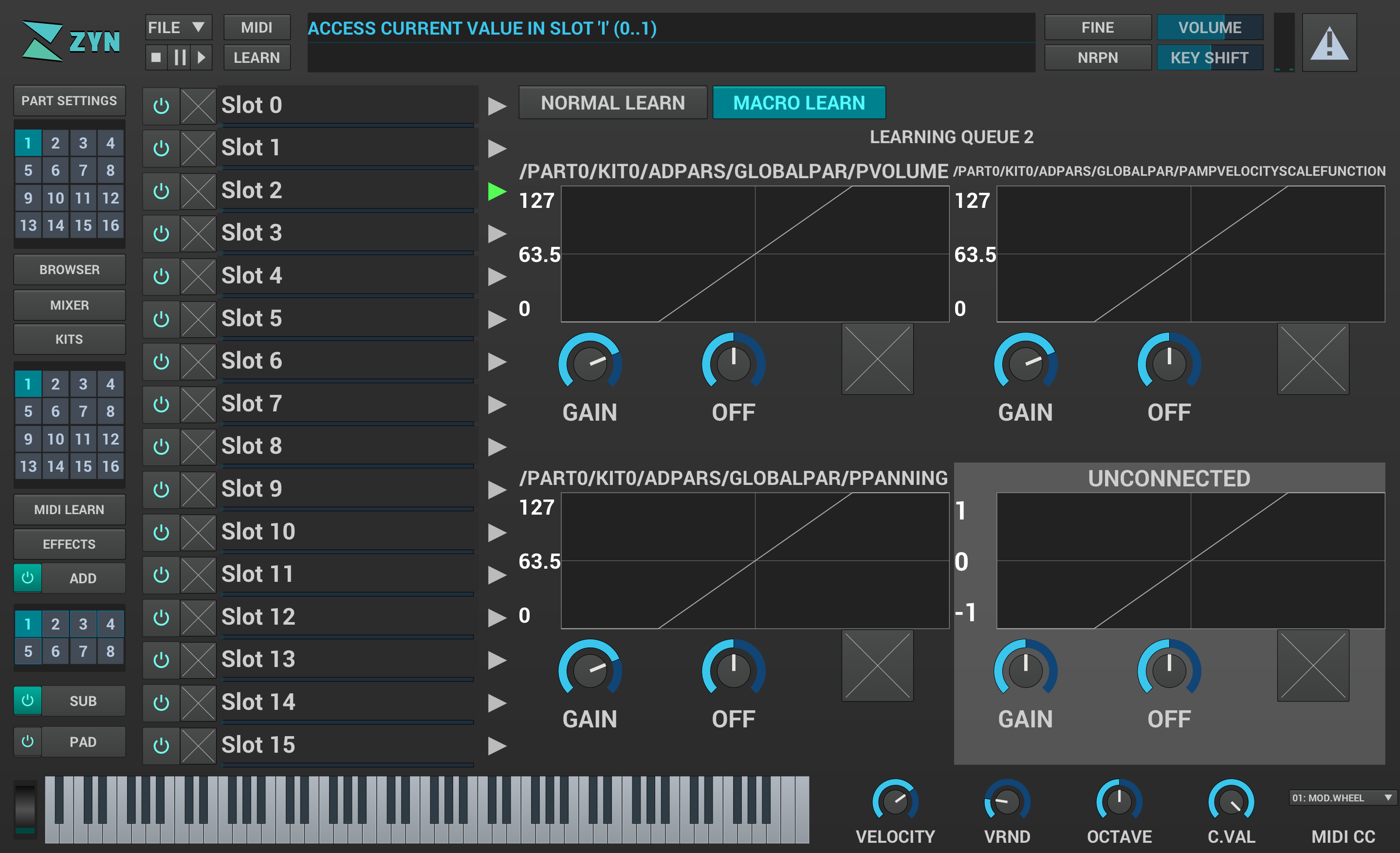
Task: Remove the PPANNING mapping with its X box
Action: (877, 666)
